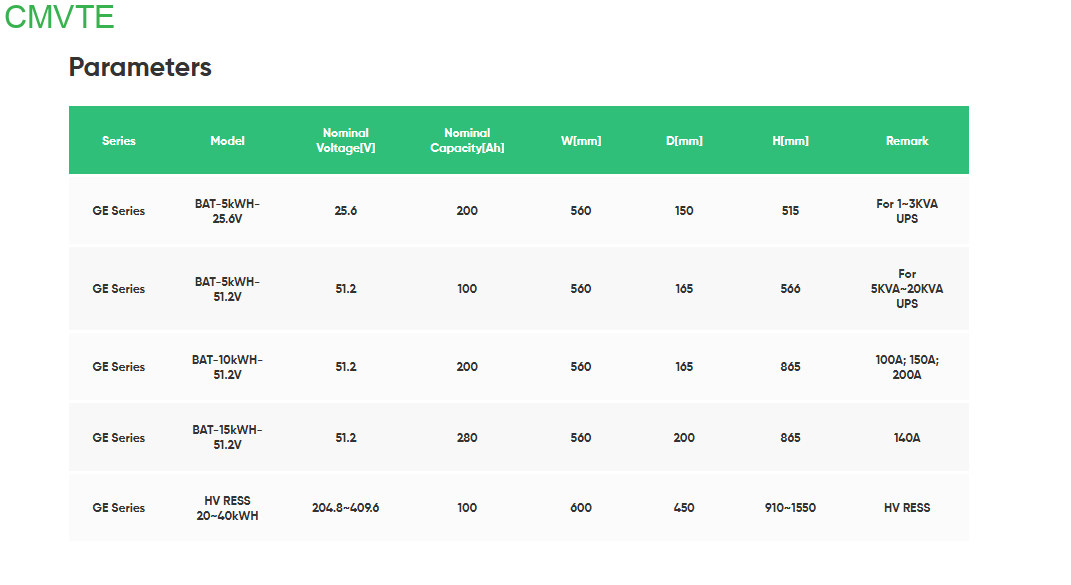Select the D[mm] column header
Image resolution: width=1071 pixels, height=585 pixels.
pos(684,141)
